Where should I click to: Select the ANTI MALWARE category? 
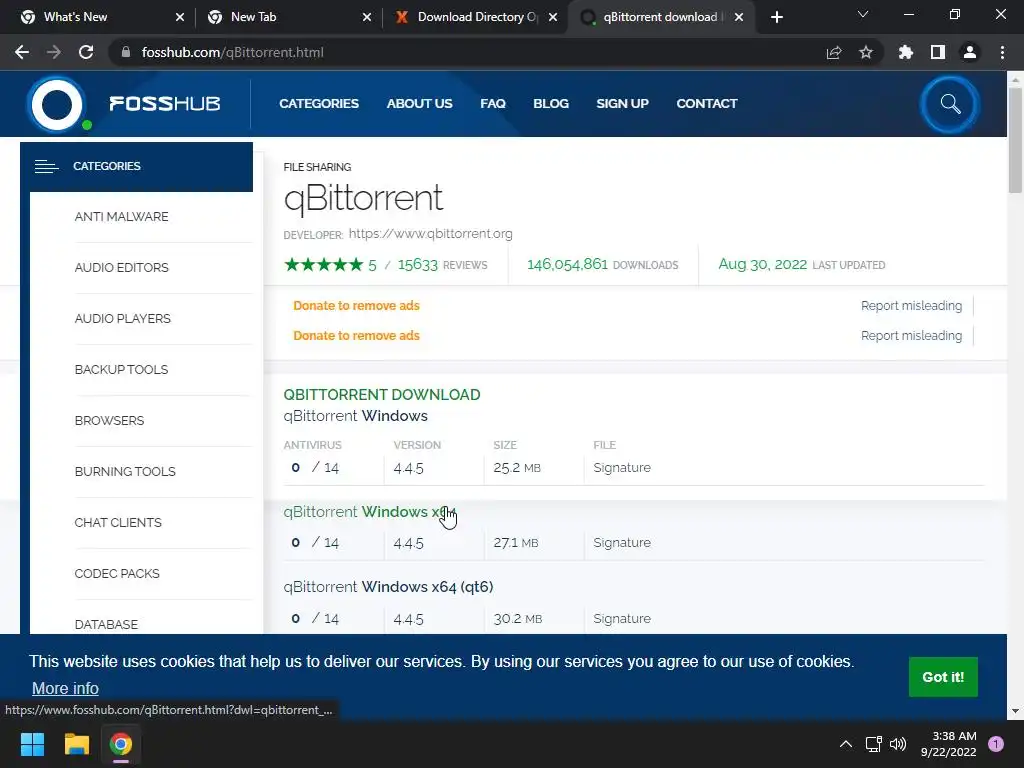point(121,217)
